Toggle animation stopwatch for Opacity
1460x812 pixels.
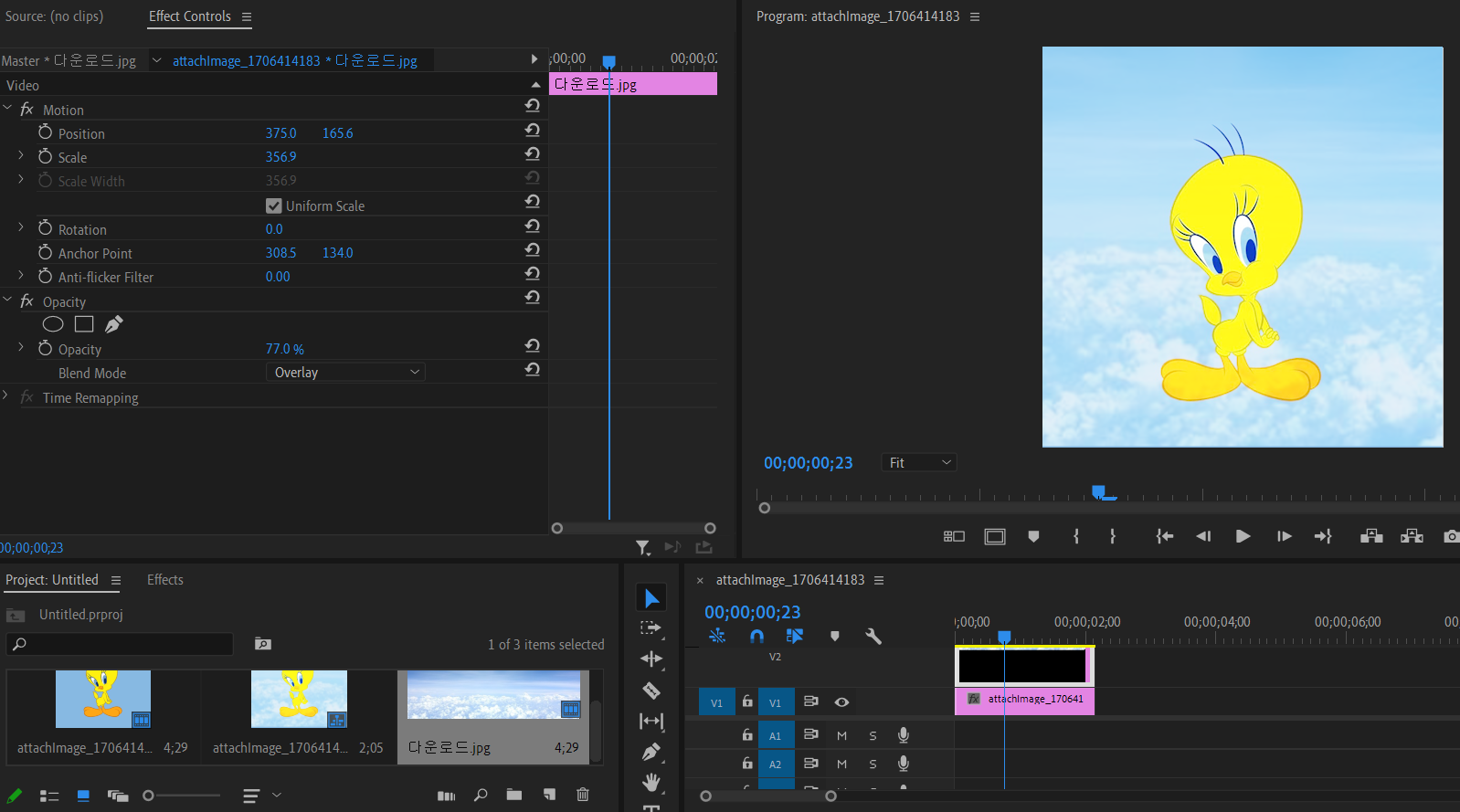45,348
